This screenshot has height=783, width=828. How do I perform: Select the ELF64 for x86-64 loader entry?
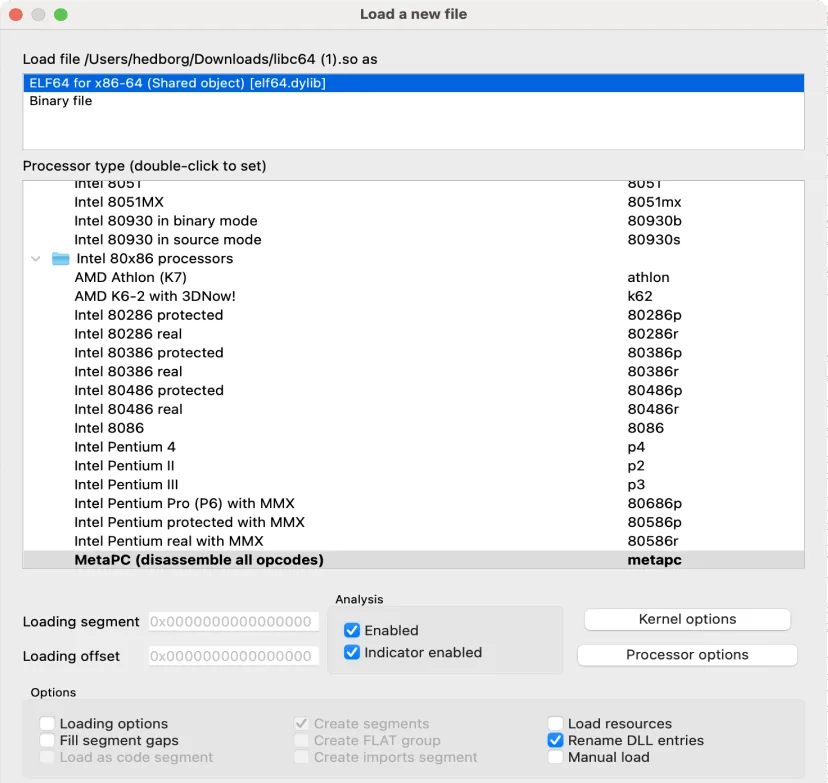tap(413, 83)
